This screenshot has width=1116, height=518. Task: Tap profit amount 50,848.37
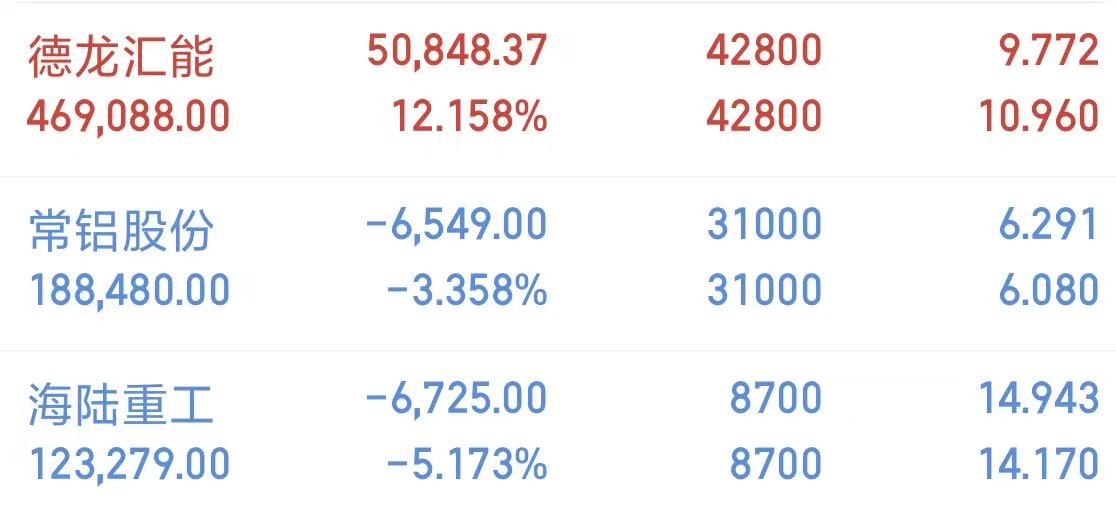click(457, 51)
